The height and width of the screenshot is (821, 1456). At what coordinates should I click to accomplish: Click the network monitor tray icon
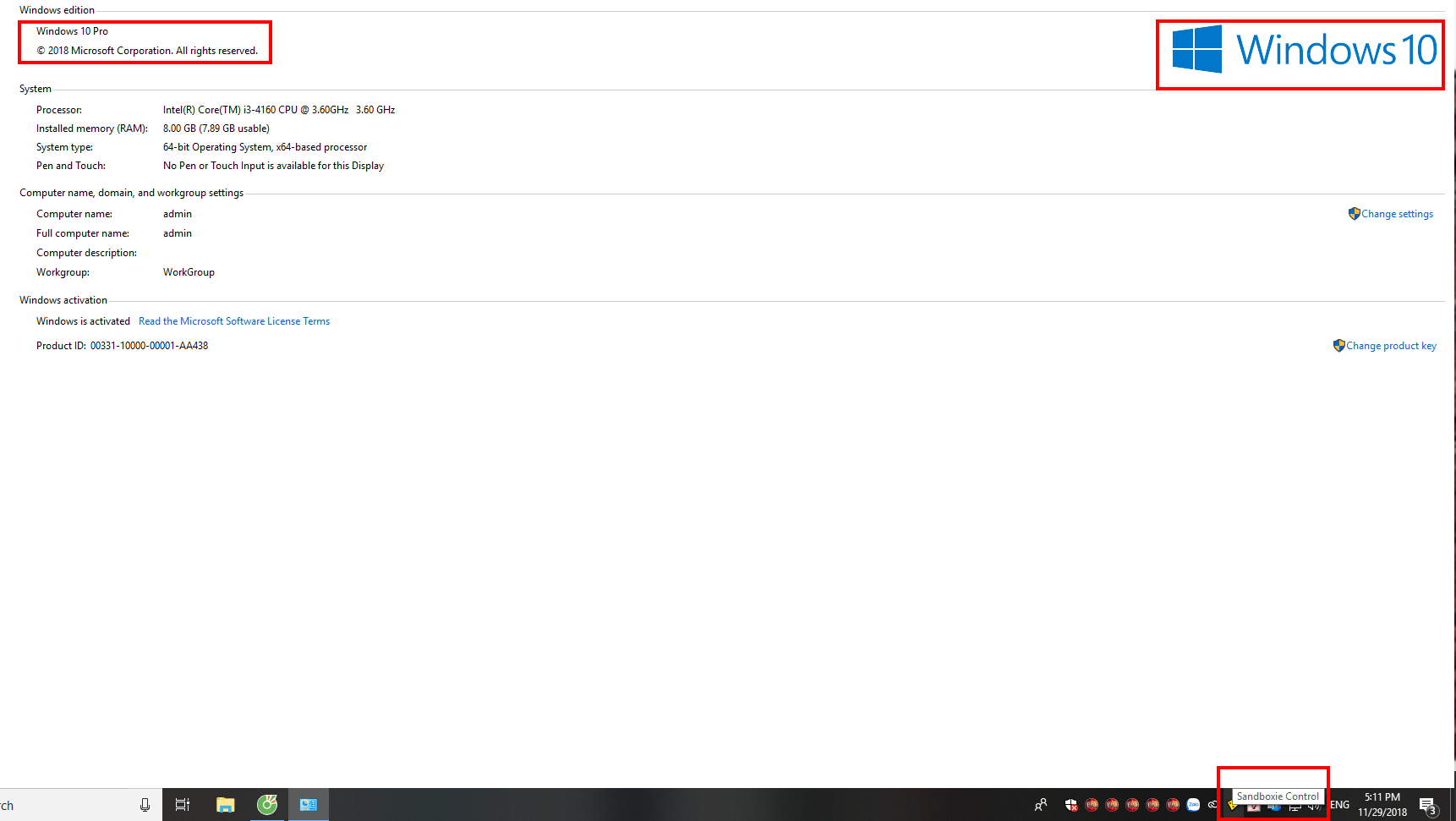coord(1295,807)
